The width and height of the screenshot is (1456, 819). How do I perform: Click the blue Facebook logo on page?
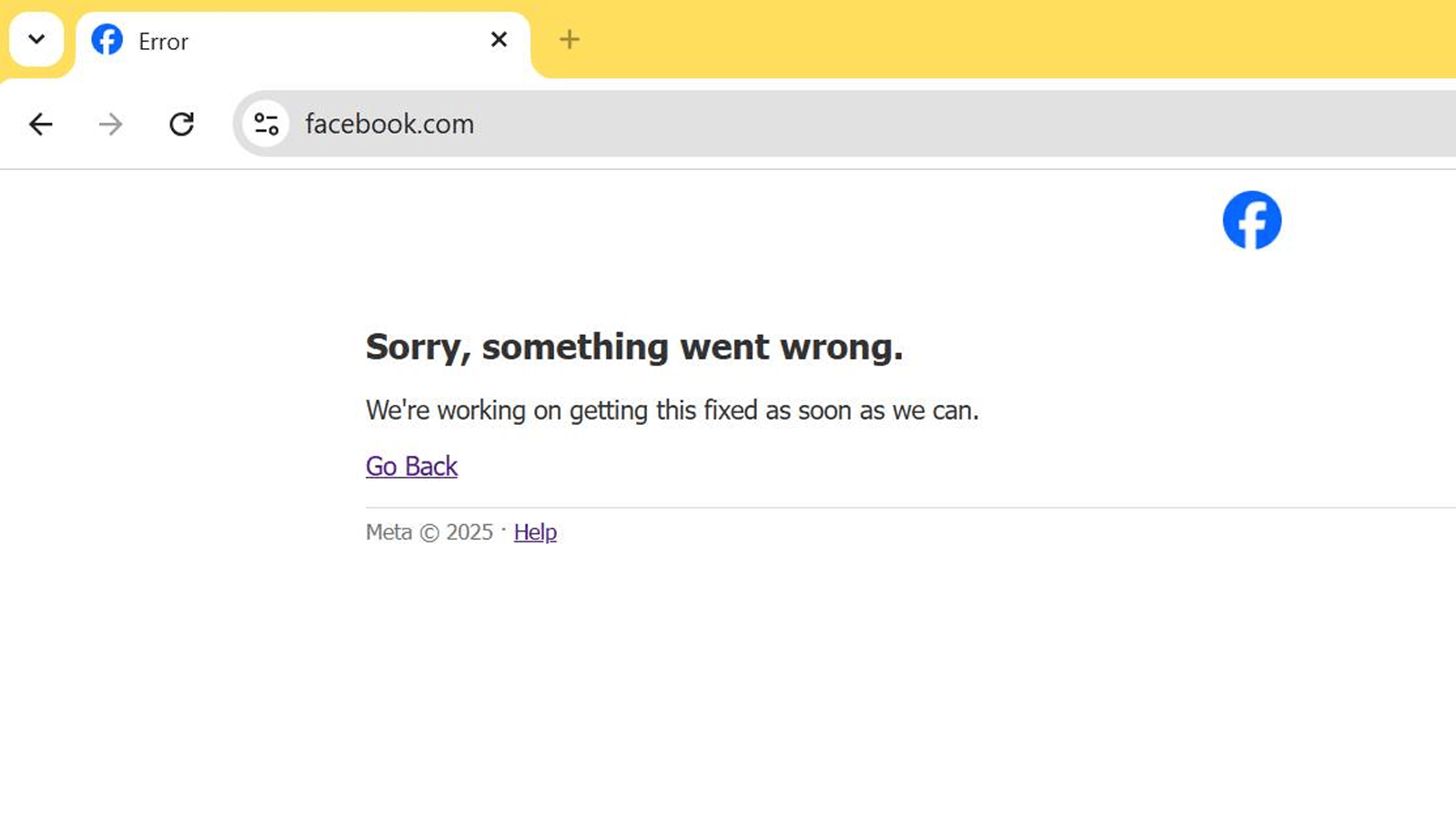coord(1252,220)
